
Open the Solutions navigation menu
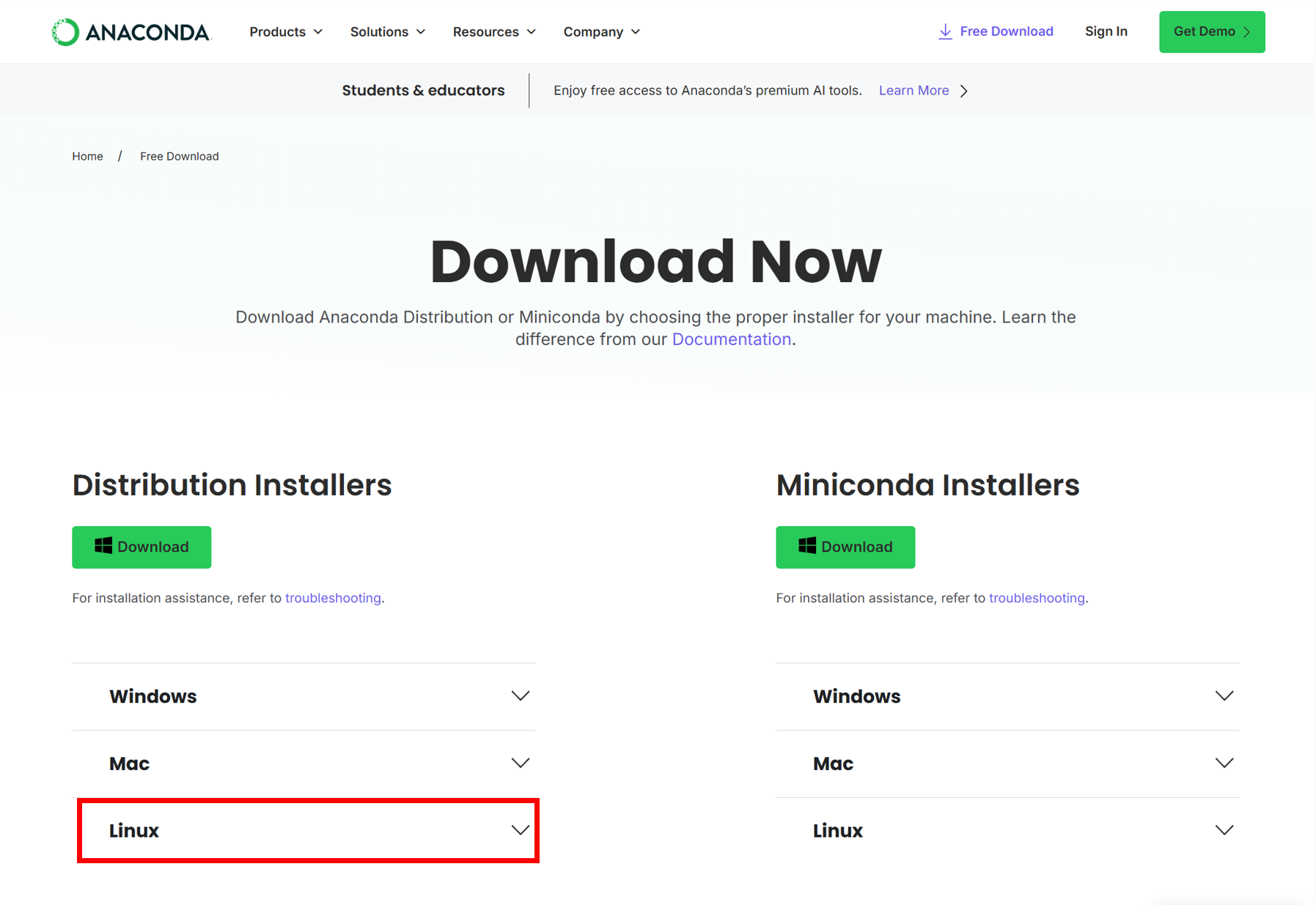point(387,32)
